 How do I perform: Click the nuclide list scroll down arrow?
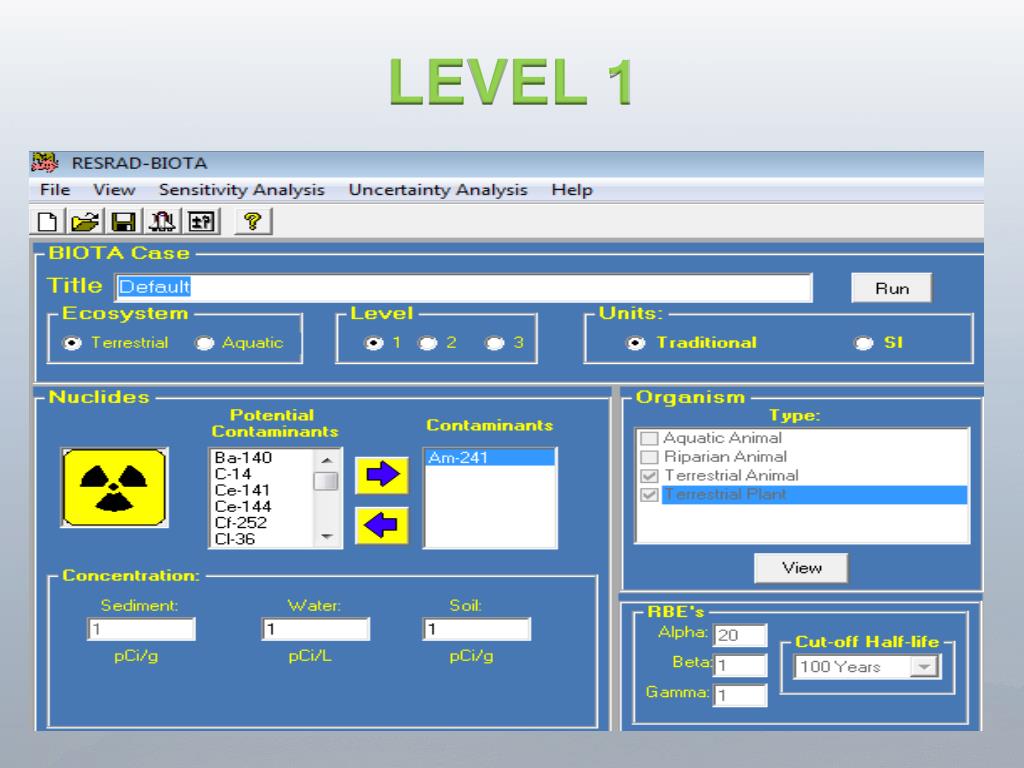point(327,537)
